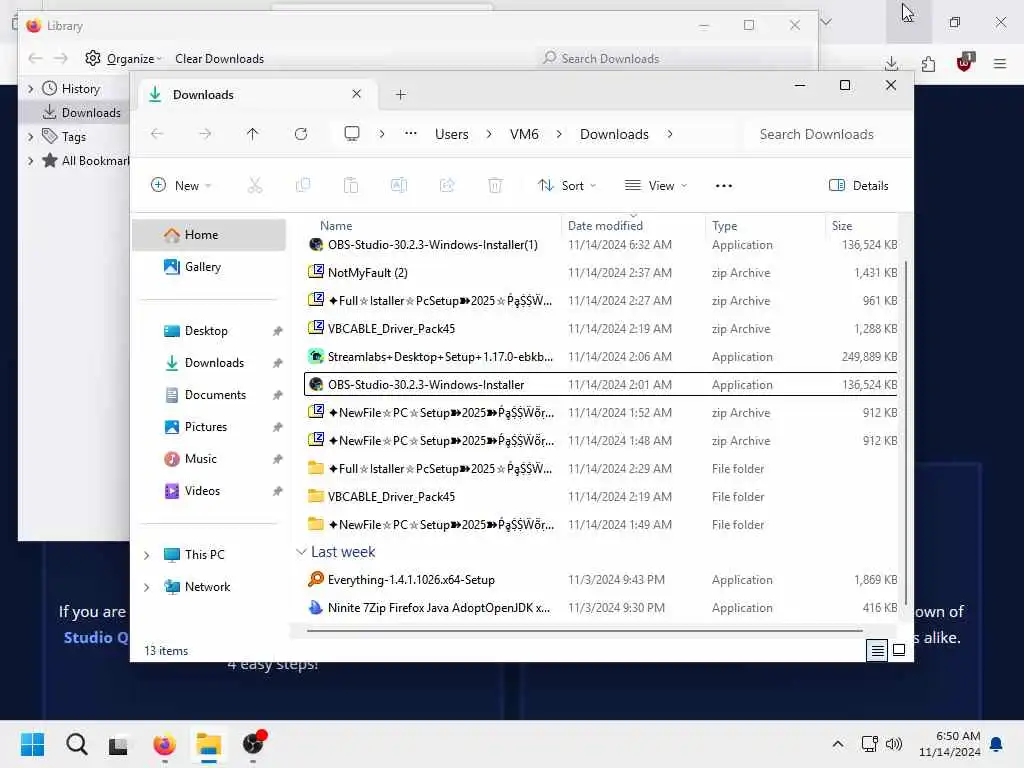Refresh the Downloads folder view

(x=301, y=134)
